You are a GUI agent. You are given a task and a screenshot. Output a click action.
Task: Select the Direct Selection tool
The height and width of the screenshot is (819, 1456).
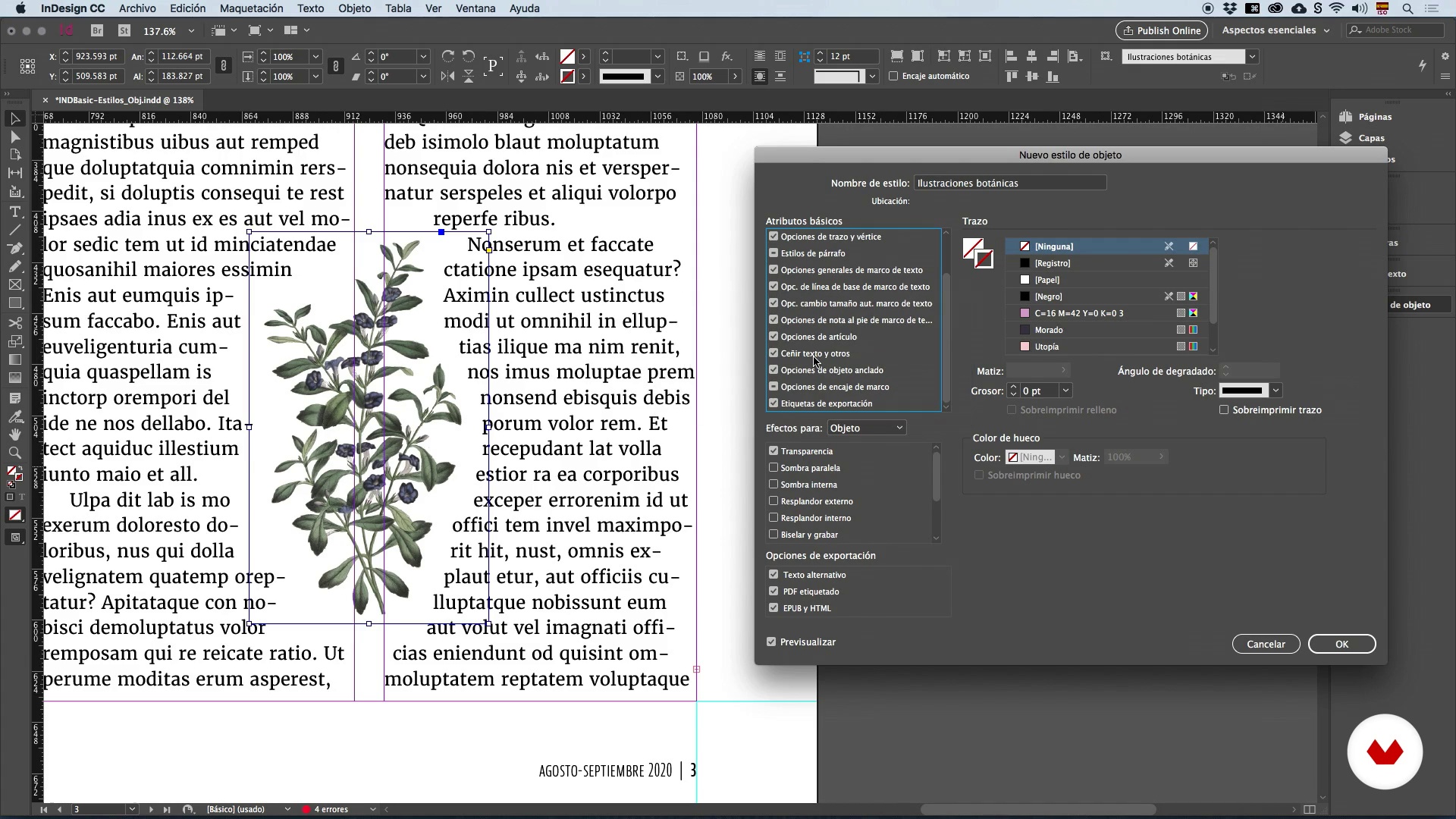click(x=14, y=137)
